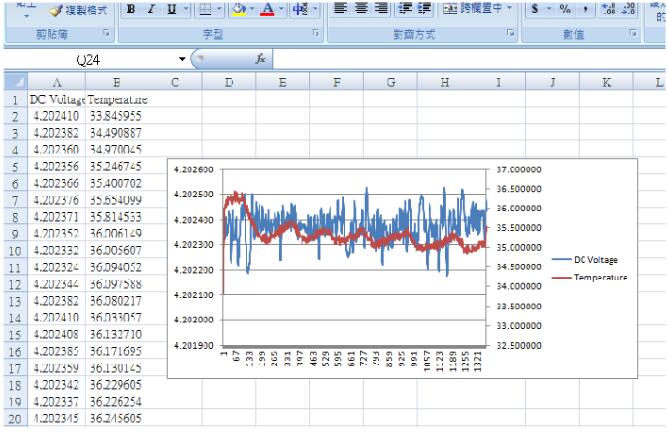Select the 'DC Voltage' header cell A1

tap(57, 100)
